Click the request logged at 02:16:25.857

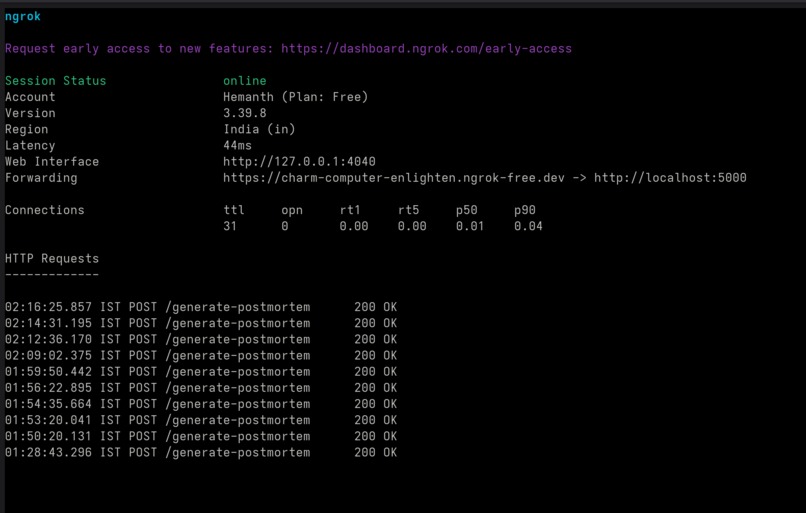pyautogui.click(x=201, y=307)
